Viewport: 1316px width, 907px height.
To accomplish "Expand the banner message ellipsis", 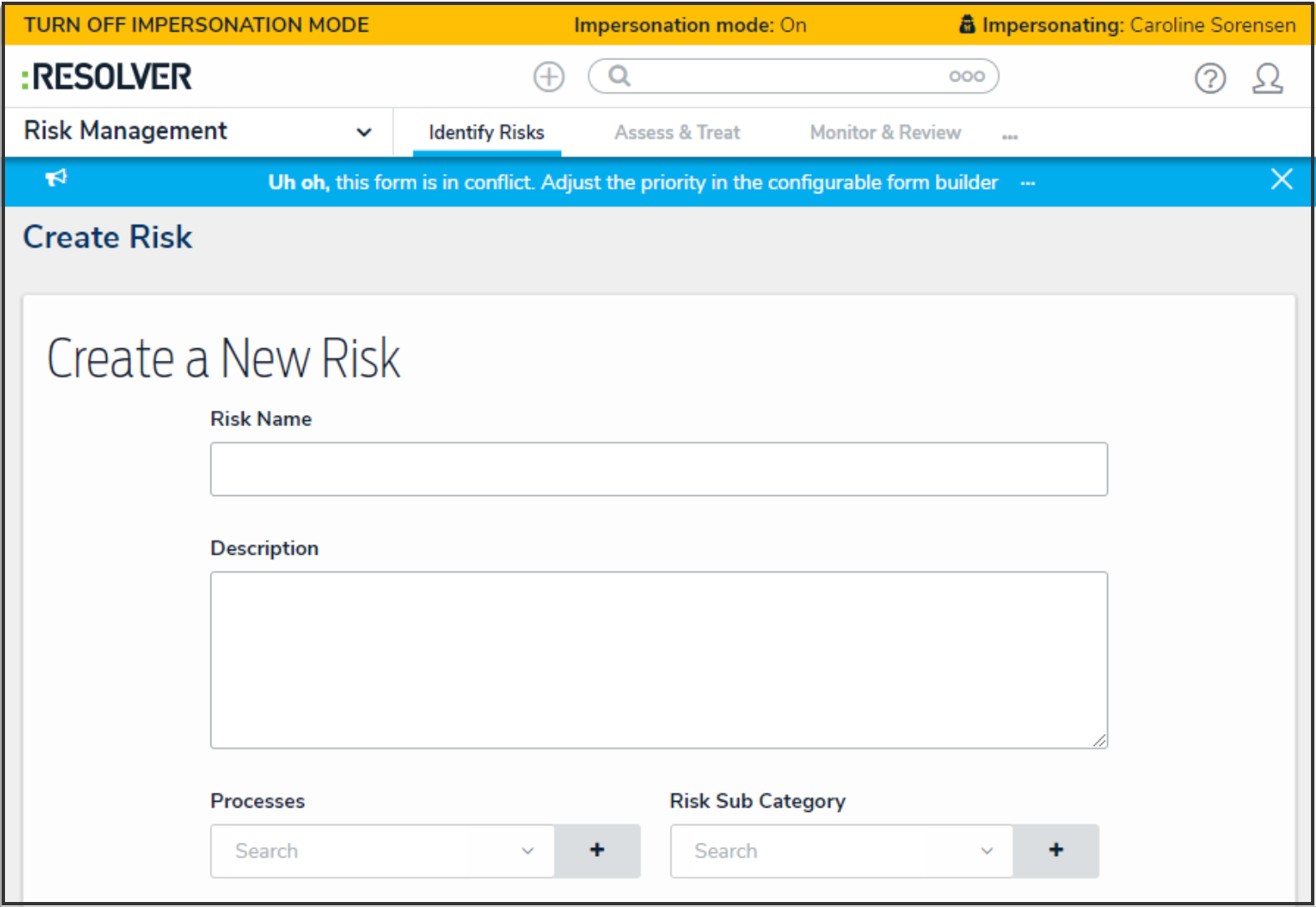I will pyautogui.click(x=1028, y=184).
